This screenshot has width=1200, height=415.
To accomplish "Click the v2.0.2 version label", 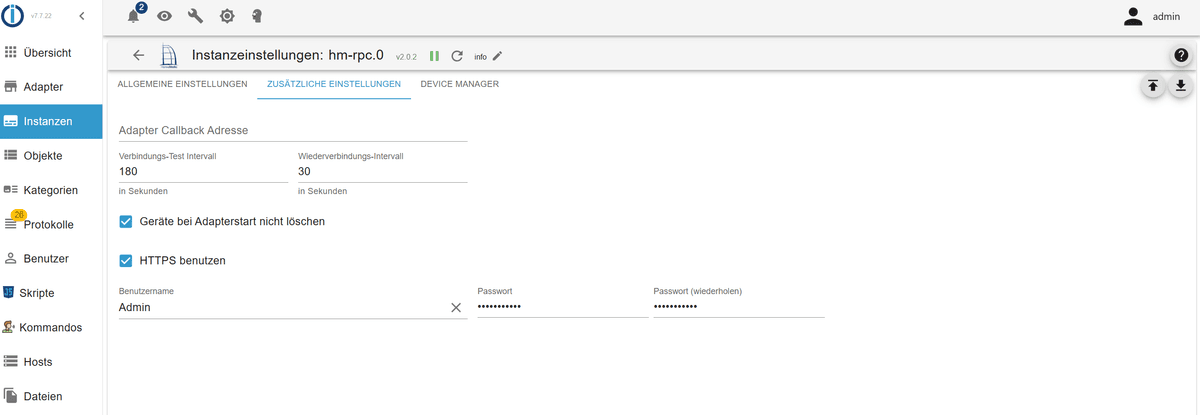I will coord(407,57).
